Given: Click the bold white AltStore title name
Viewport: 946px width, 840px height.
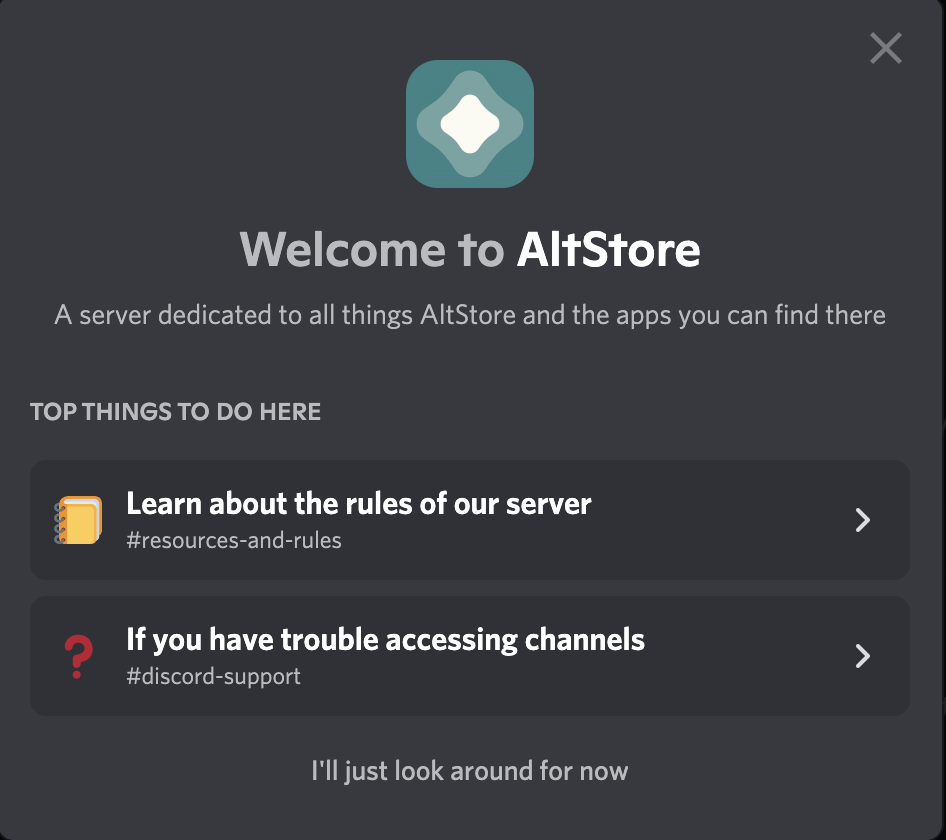Looking at the screenshot, I should pos(608,249).
